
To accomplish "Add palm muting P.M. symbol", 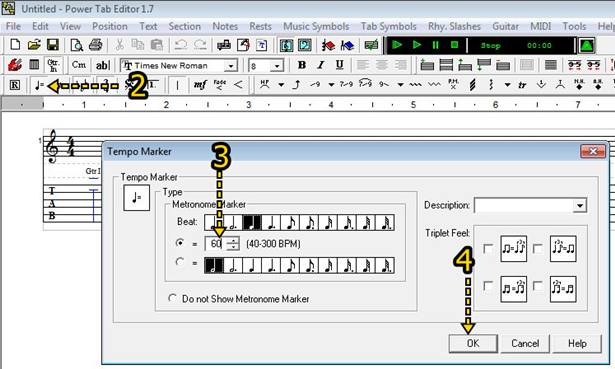I will tap(453, 84).
